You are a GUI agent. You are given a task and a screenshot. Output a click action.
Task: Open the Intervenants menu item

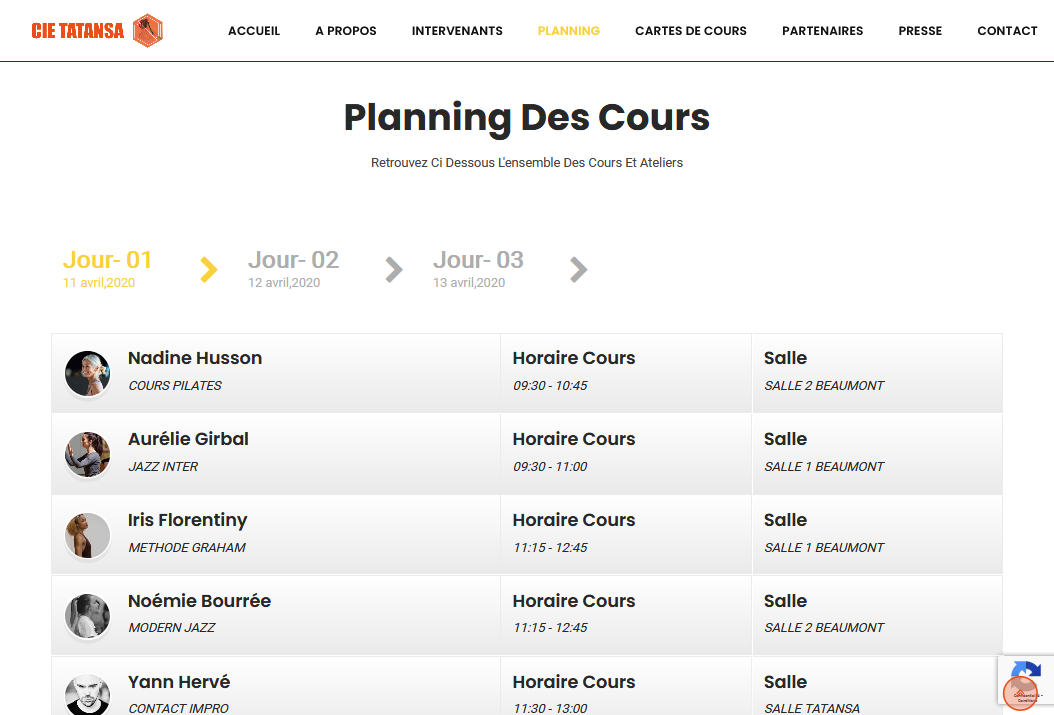pyautogui.click(x=457, y=31)
